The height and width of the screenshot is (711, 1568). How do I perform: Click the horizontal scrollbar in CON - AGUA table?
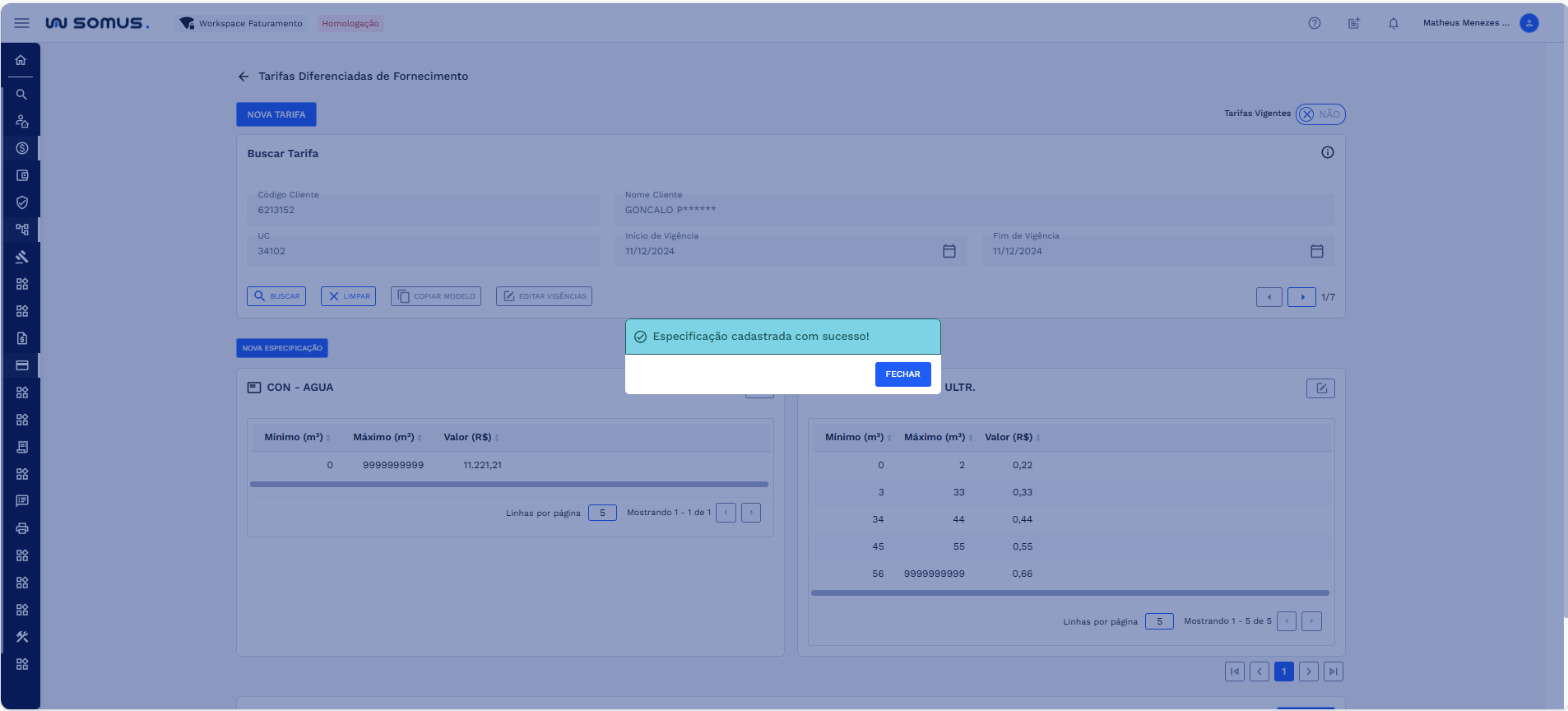point(508,484)
